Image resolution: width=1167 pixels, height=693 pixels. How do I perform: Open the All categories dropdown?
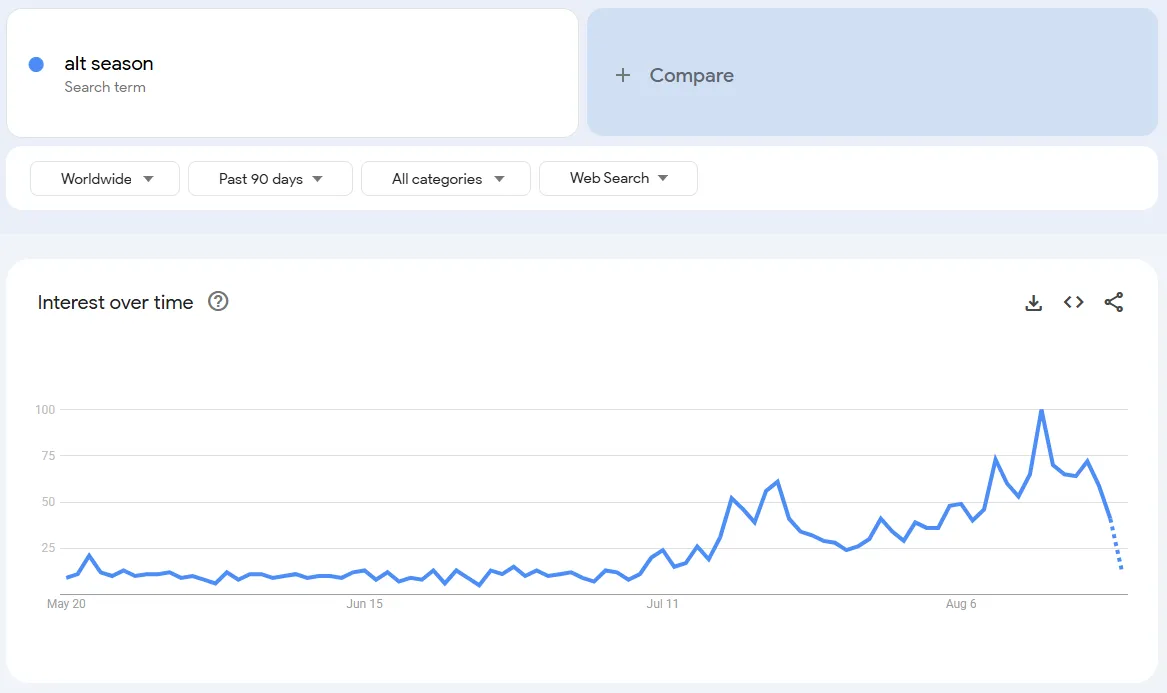446,179
